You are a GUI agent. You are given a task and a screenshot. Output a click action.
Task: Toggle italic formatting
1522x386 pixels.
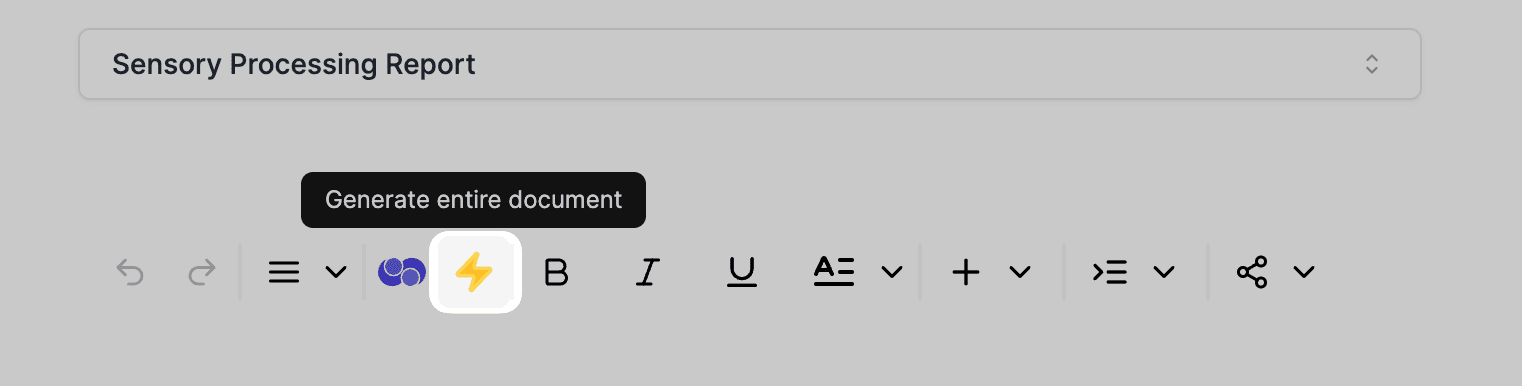pos(648,272)
